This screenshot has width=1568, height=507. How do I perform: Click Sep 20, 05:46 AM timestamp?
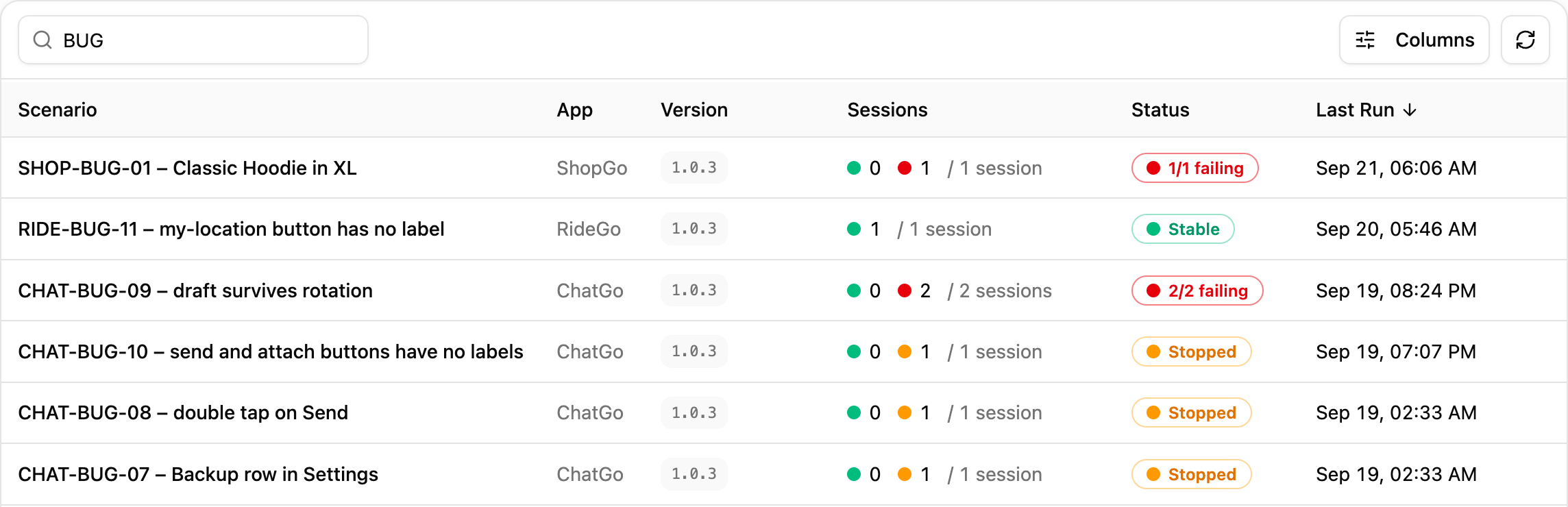pos(1396,229)
